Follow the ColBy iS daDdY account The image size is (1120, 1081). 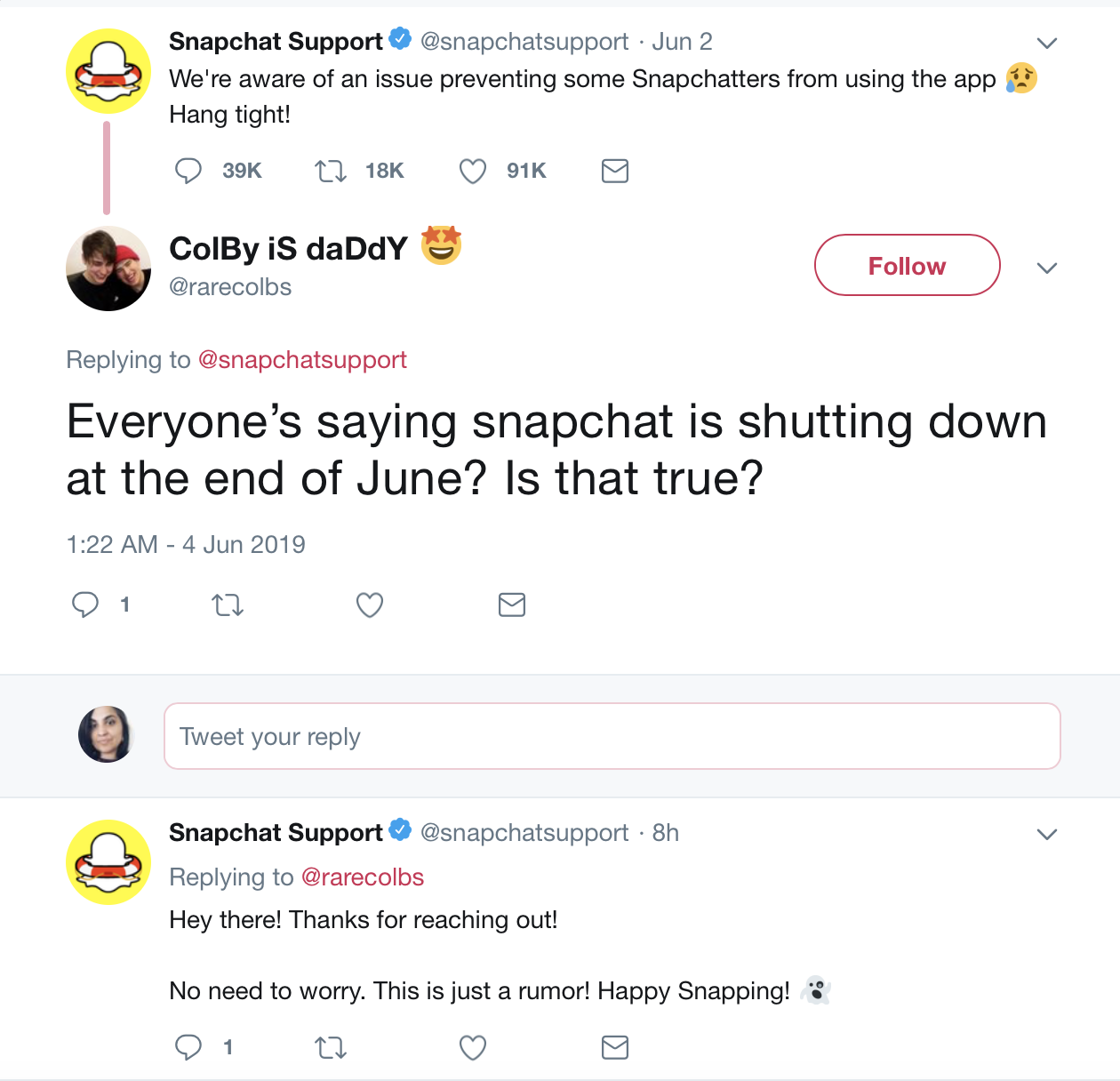pos(907,266)
